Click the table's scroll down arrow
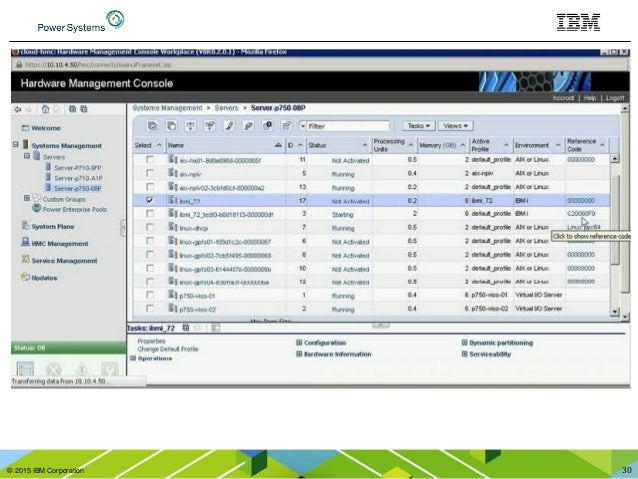This screenshot has height=479, width=638. 614,312
